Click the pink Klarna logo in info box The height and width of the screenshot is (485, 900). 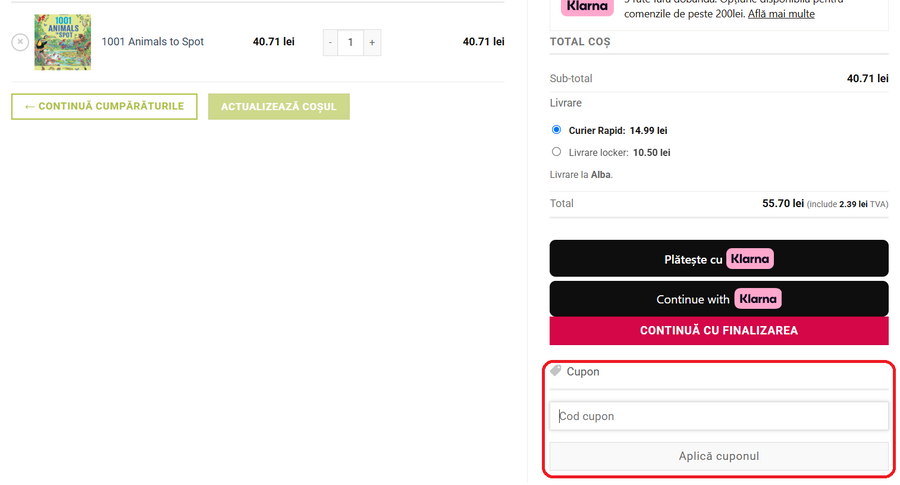coord(587,6)
